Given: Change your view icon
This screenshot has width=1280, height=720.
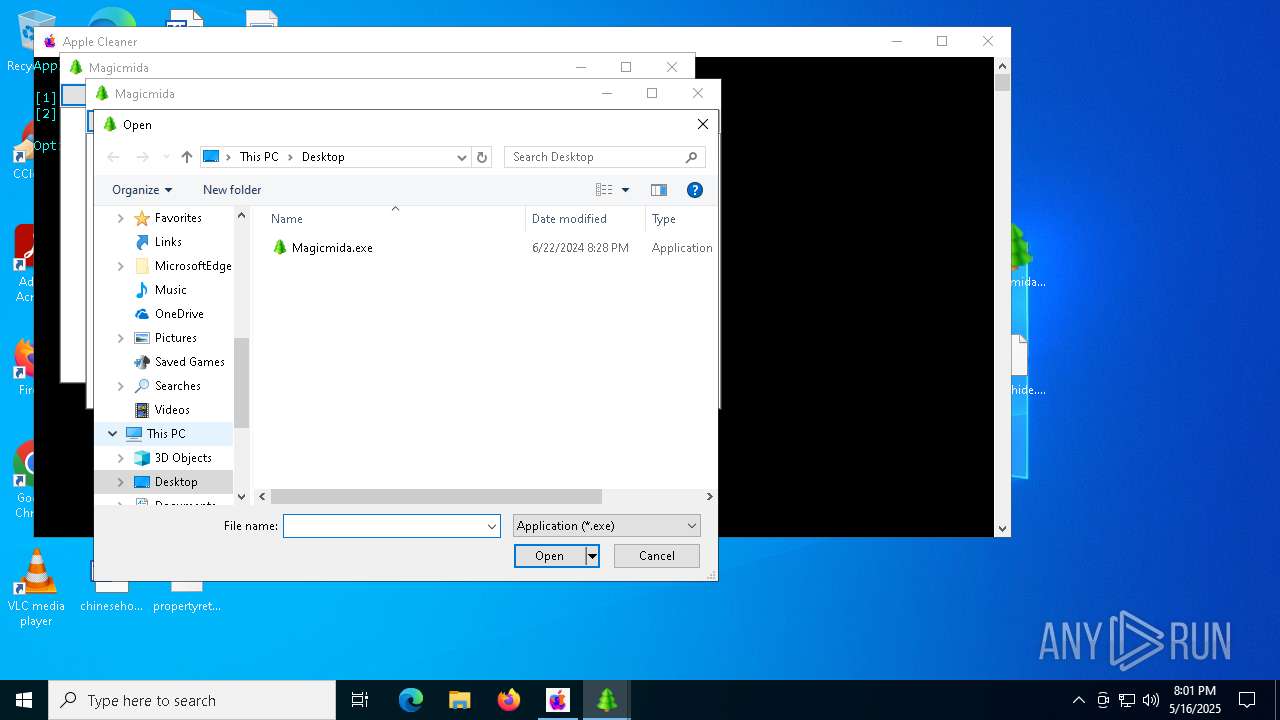Looking at the screenshot, I should point(604,190).
